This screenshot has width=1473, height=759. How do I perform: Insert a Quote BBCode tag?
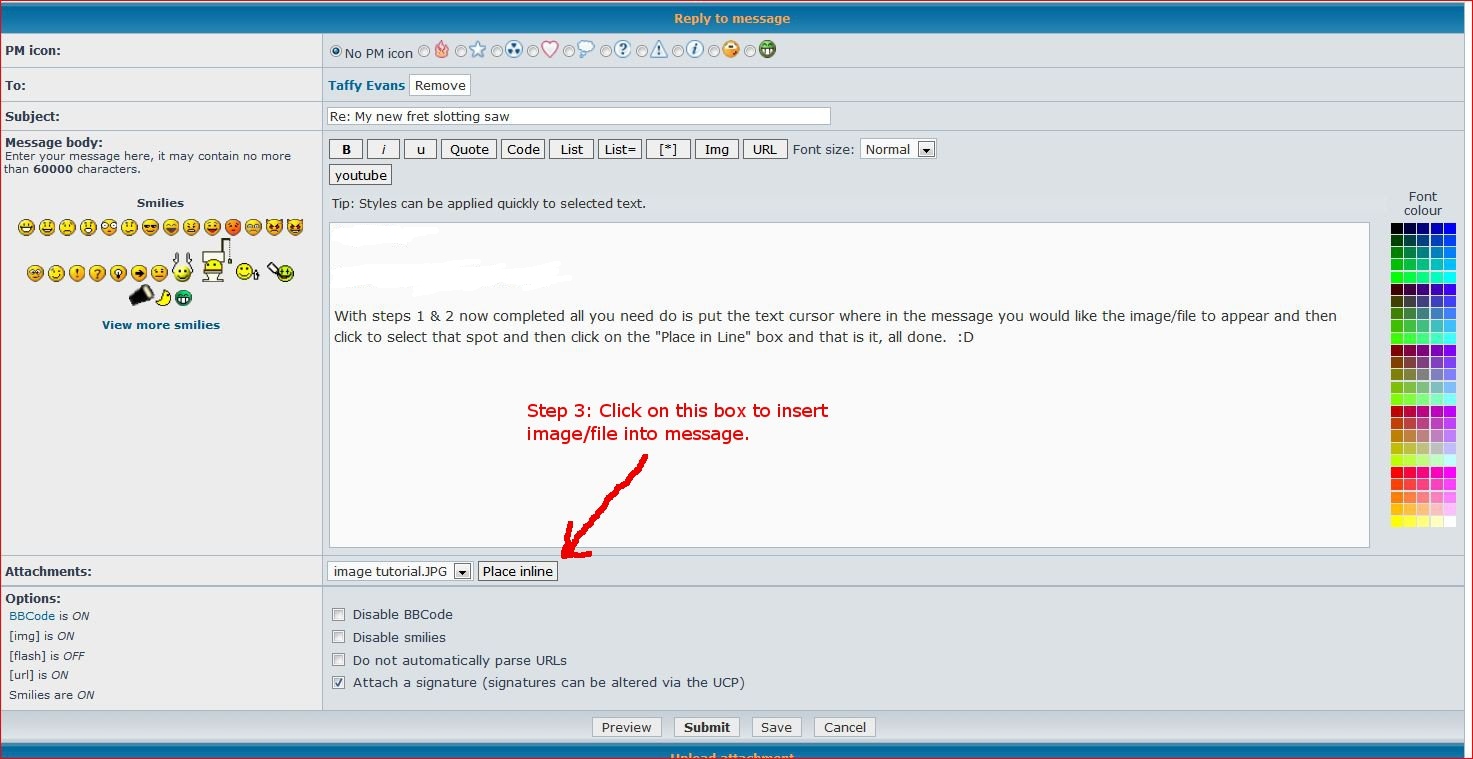tap(469, 149)
